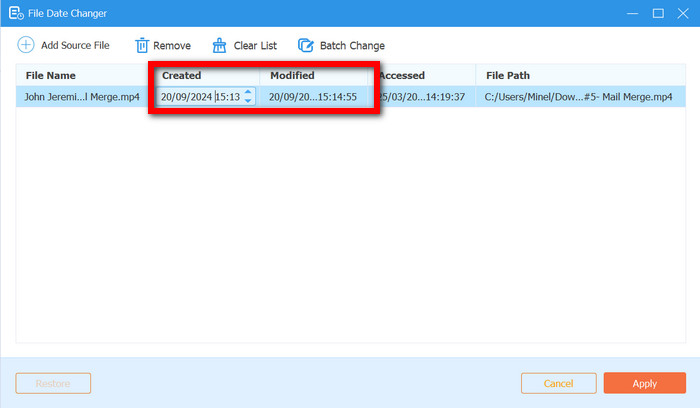Screen dimensions: 700x408
Task: Click the Clear List broom icon
Action: pos(219,46)
